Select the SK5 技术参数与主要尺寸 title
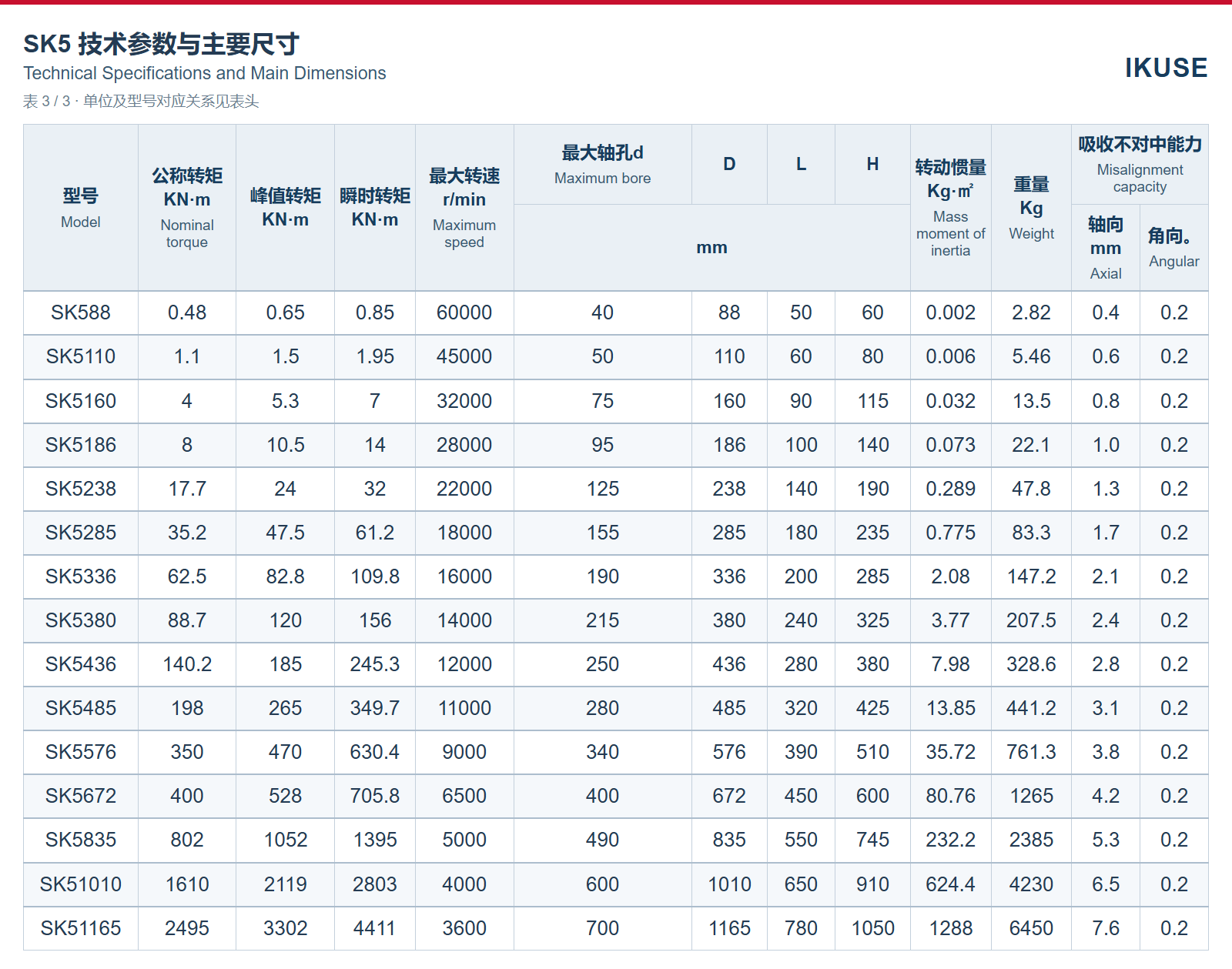 (161, 44)
